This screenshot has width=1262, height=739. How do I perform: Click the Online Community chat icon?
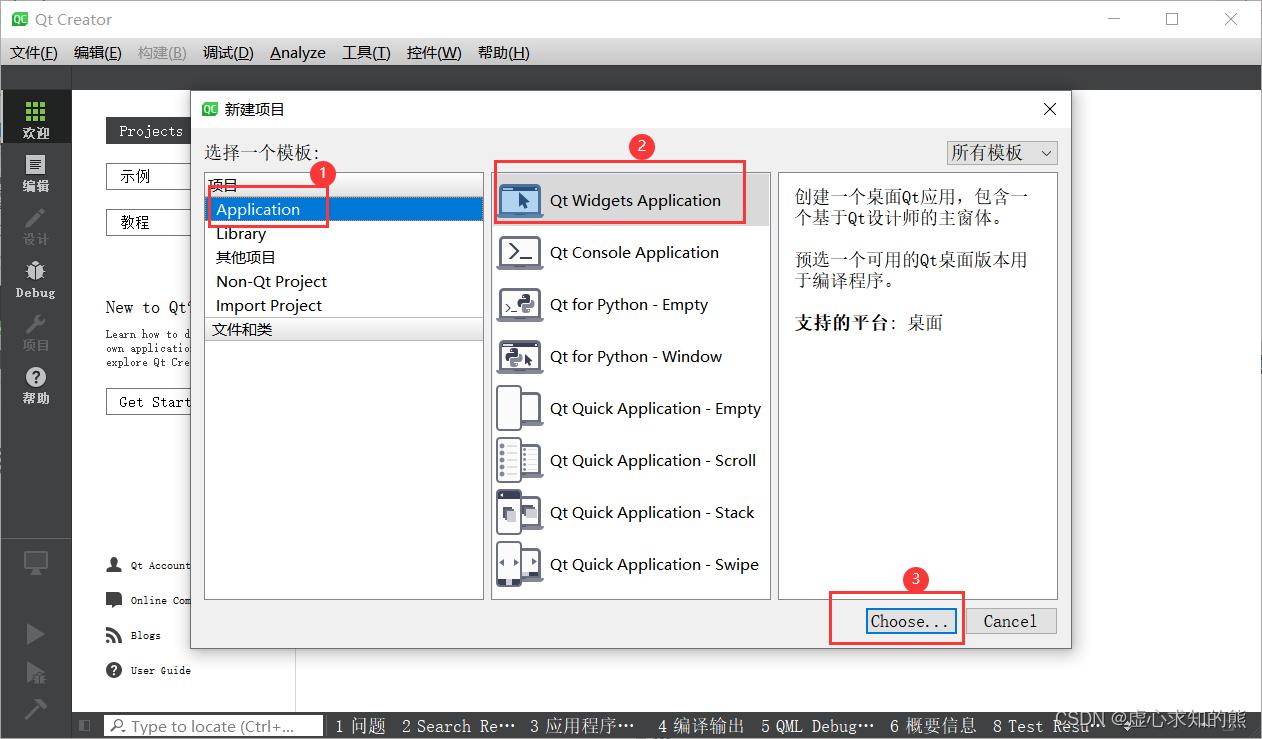(114, 600)
